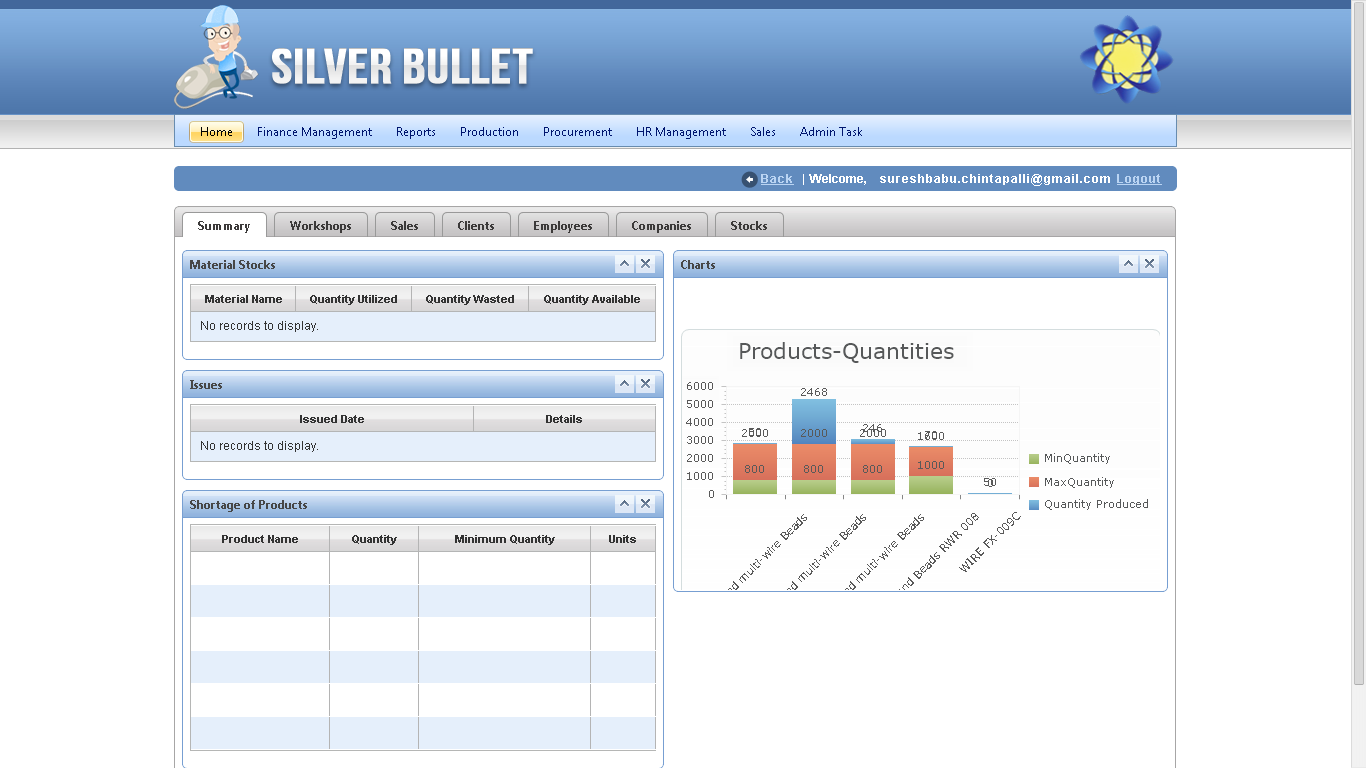The height and width of the screenshot is (768, 1366).
Task: Click the circular back arrow icon
Action: tap(749, 178)
